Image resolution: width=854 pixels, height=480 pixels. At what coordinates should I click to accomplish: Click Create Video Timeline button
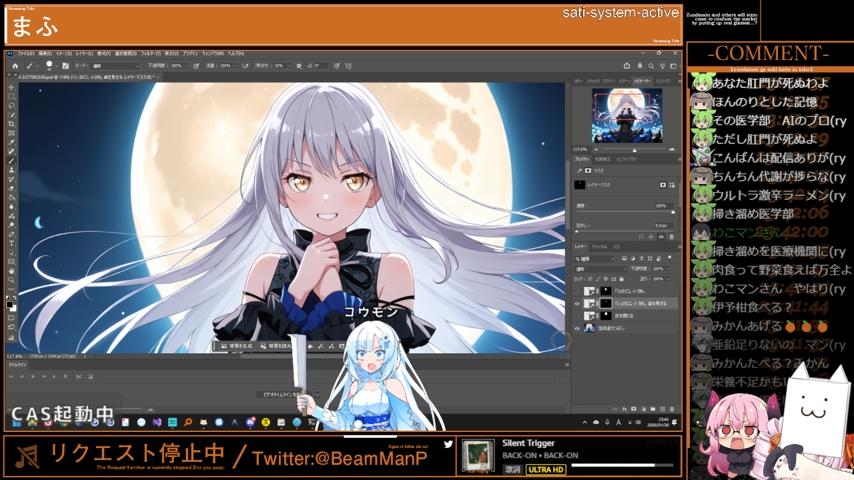pyautogui.click(x=283, y=394)
